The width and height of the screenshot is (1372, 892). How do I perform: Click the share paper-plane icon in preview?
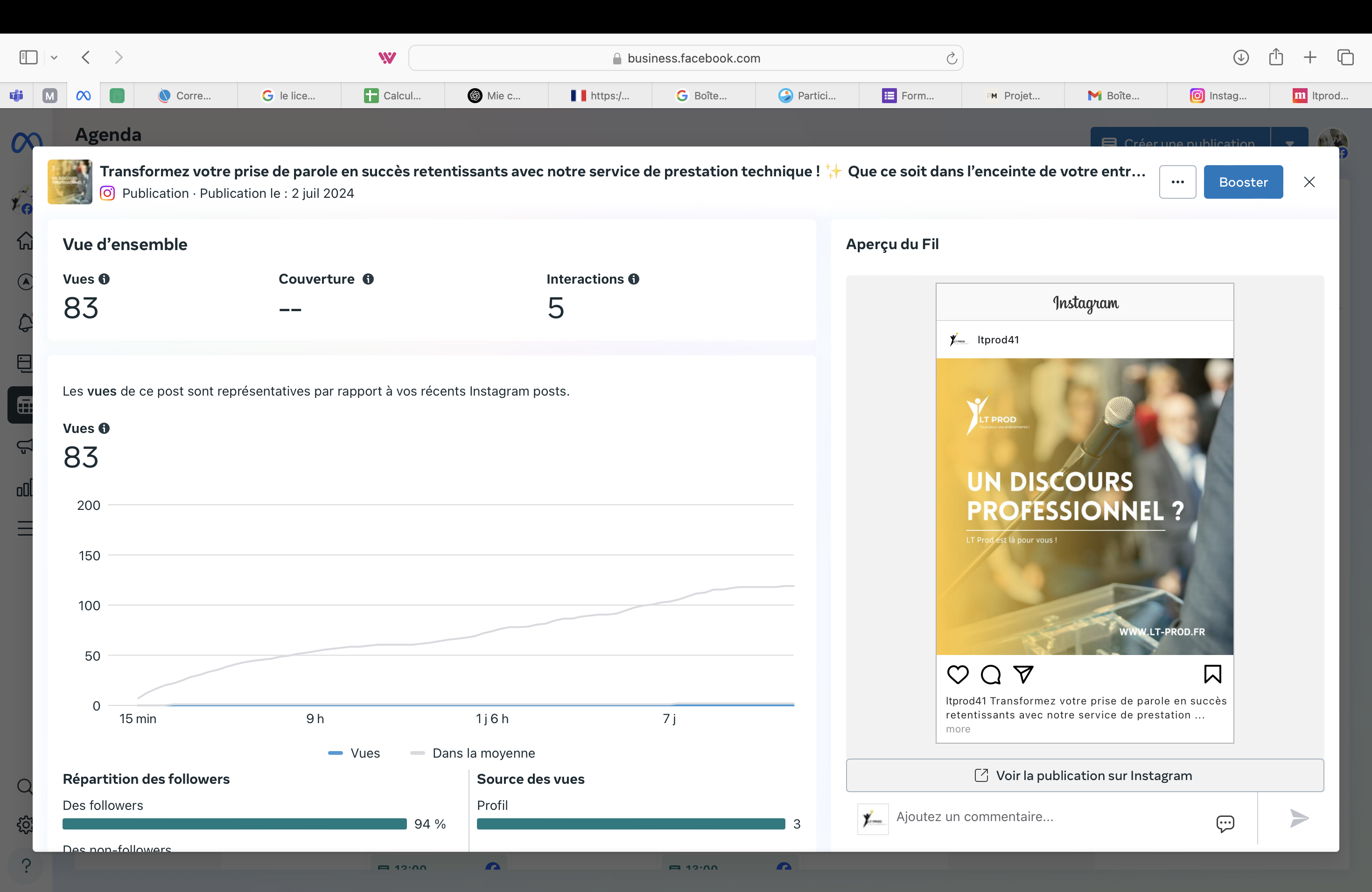pyautogui.click(x=1023, y=674)
